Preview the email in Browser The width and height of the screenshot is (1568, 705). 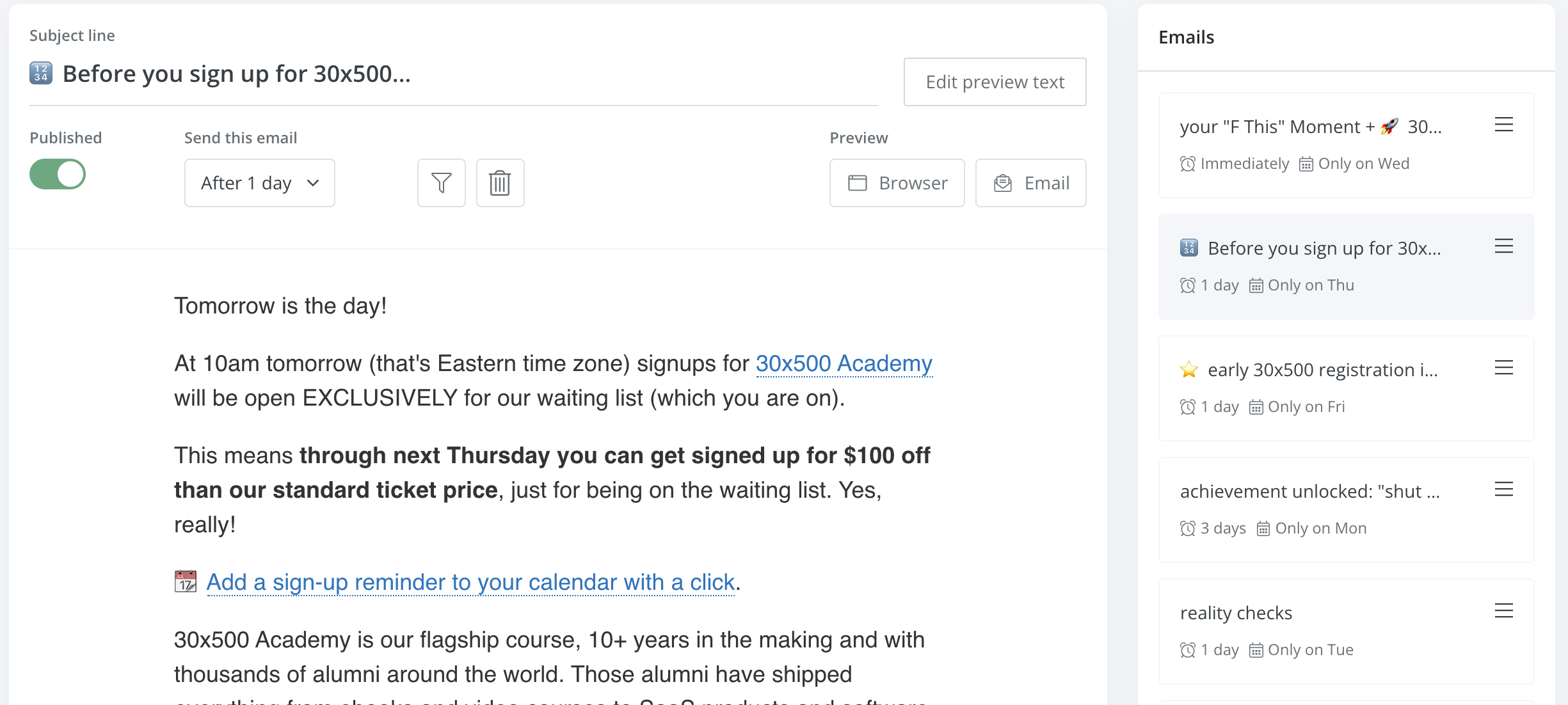pyautogui.click(x=897, y=183)
